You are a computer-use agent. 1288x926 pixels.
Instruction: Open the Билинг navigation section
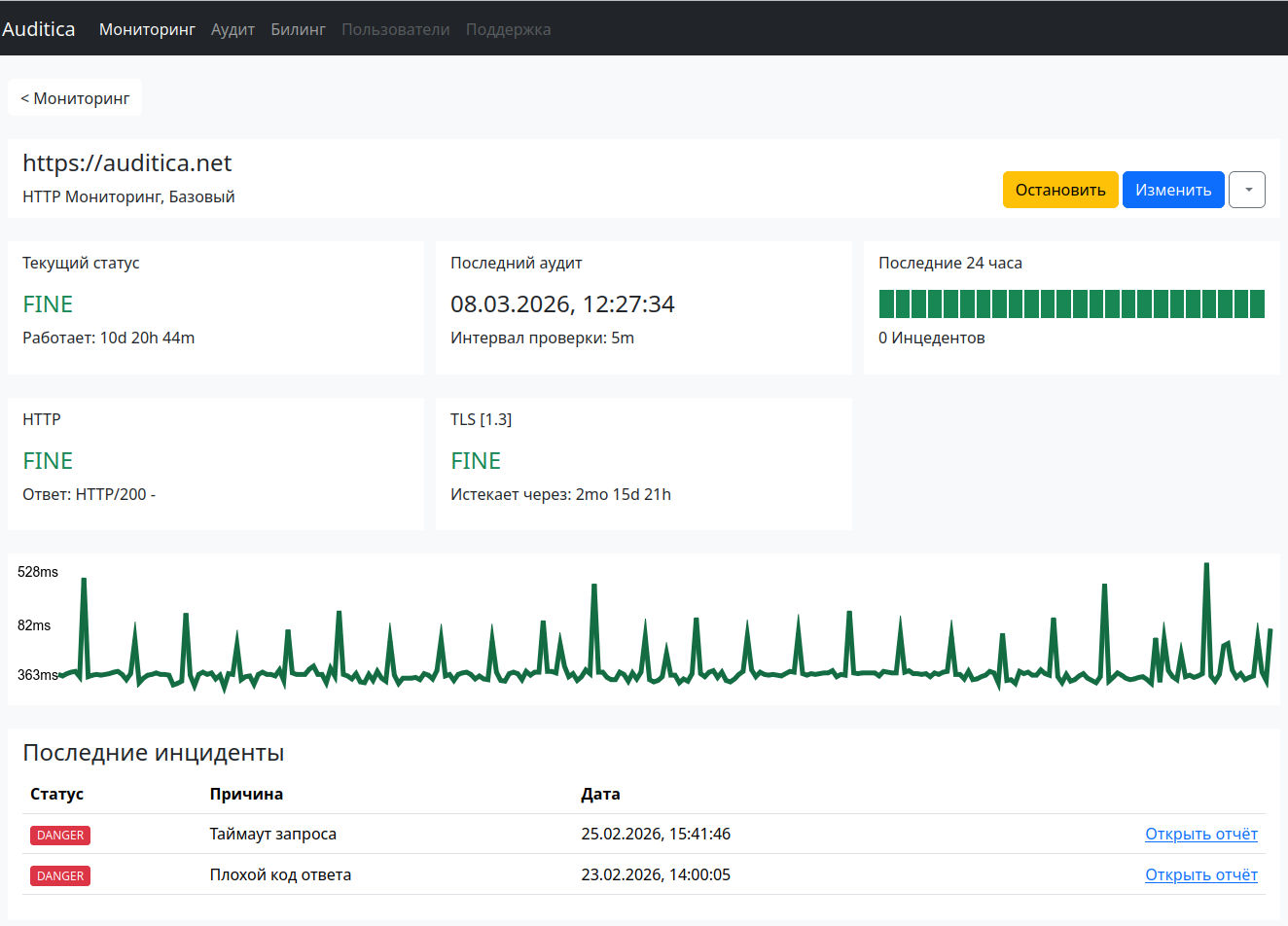298,29
